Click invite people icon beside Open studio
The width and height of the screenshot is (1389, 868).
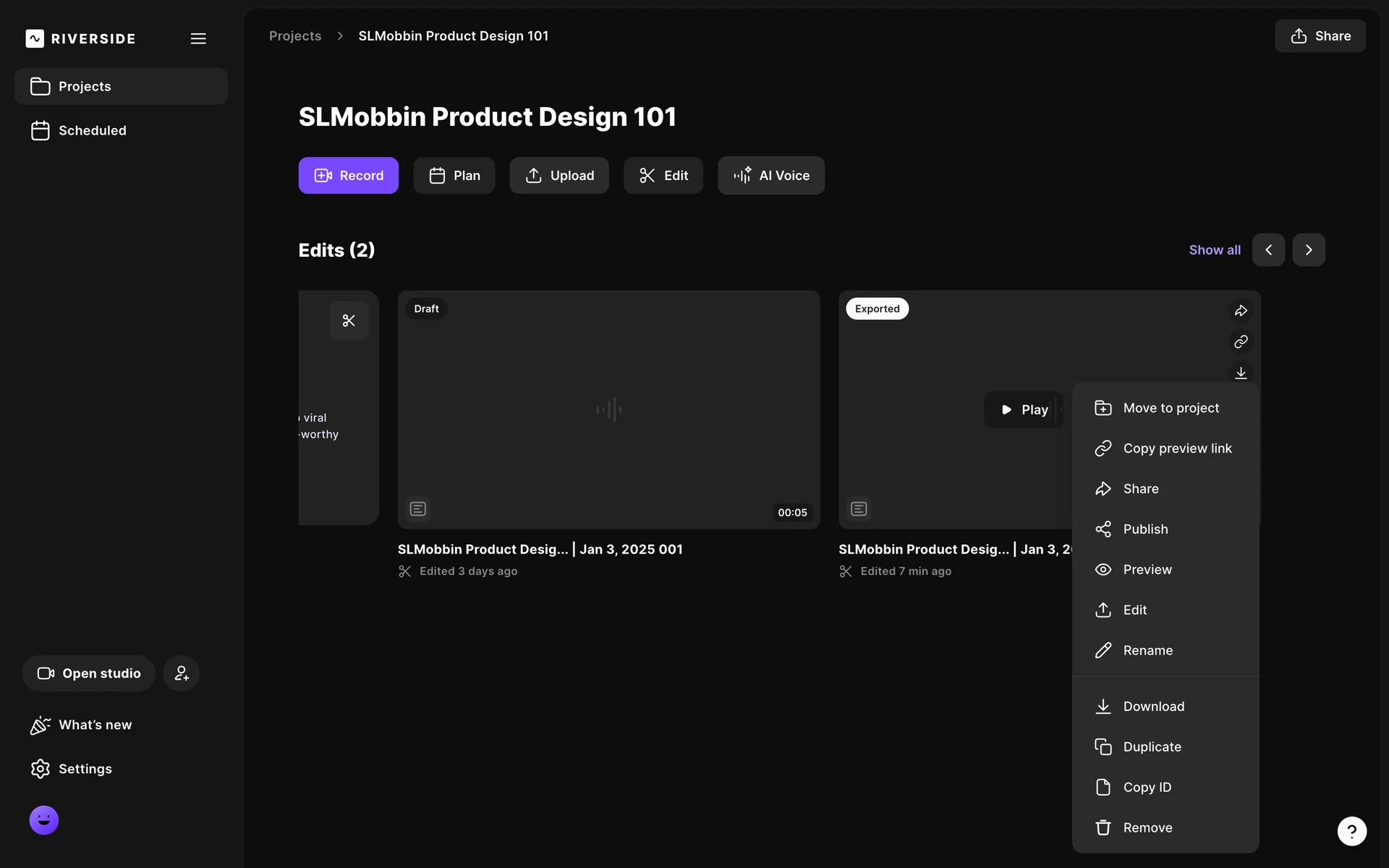tap(181, 673)
